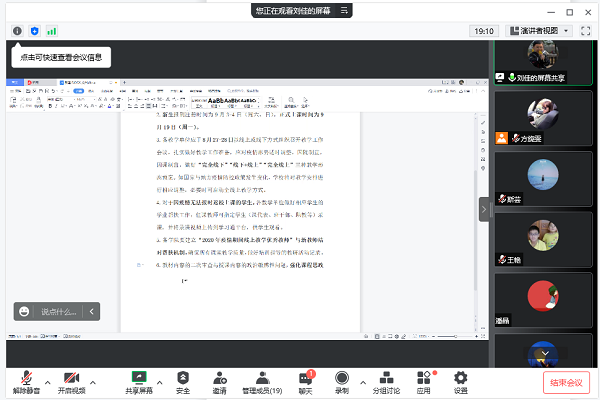Select the 方 participant video thumbnail
The height and width of the screenshot is (400, 600).
(543, 118)
